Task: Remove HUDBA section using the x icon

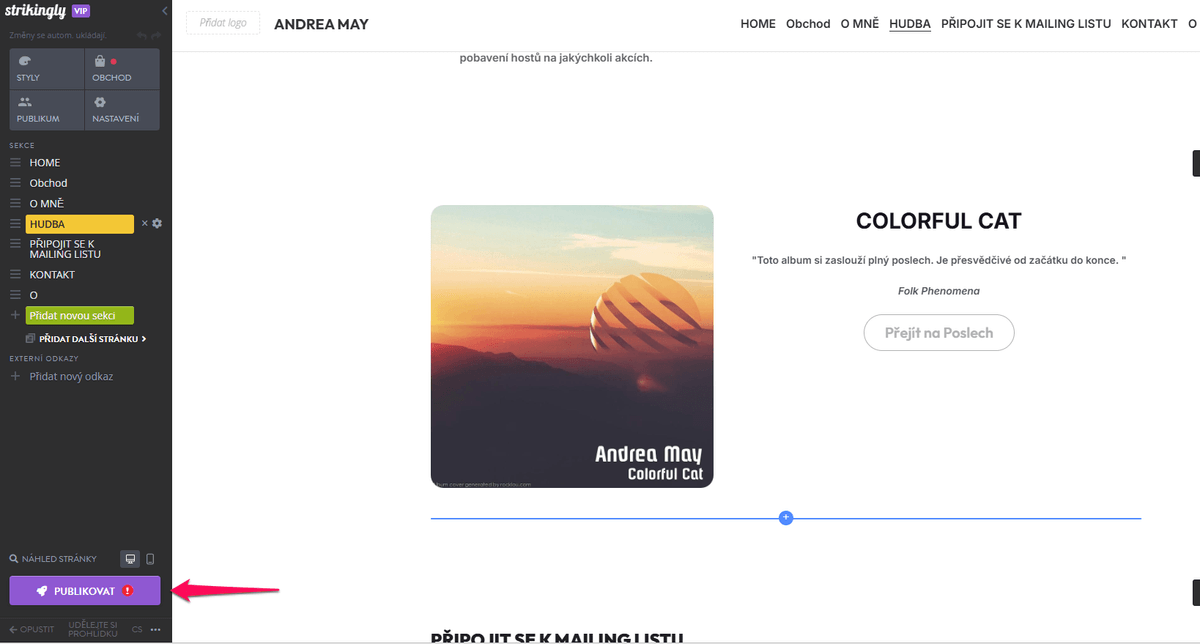Action: pos(144,224)
